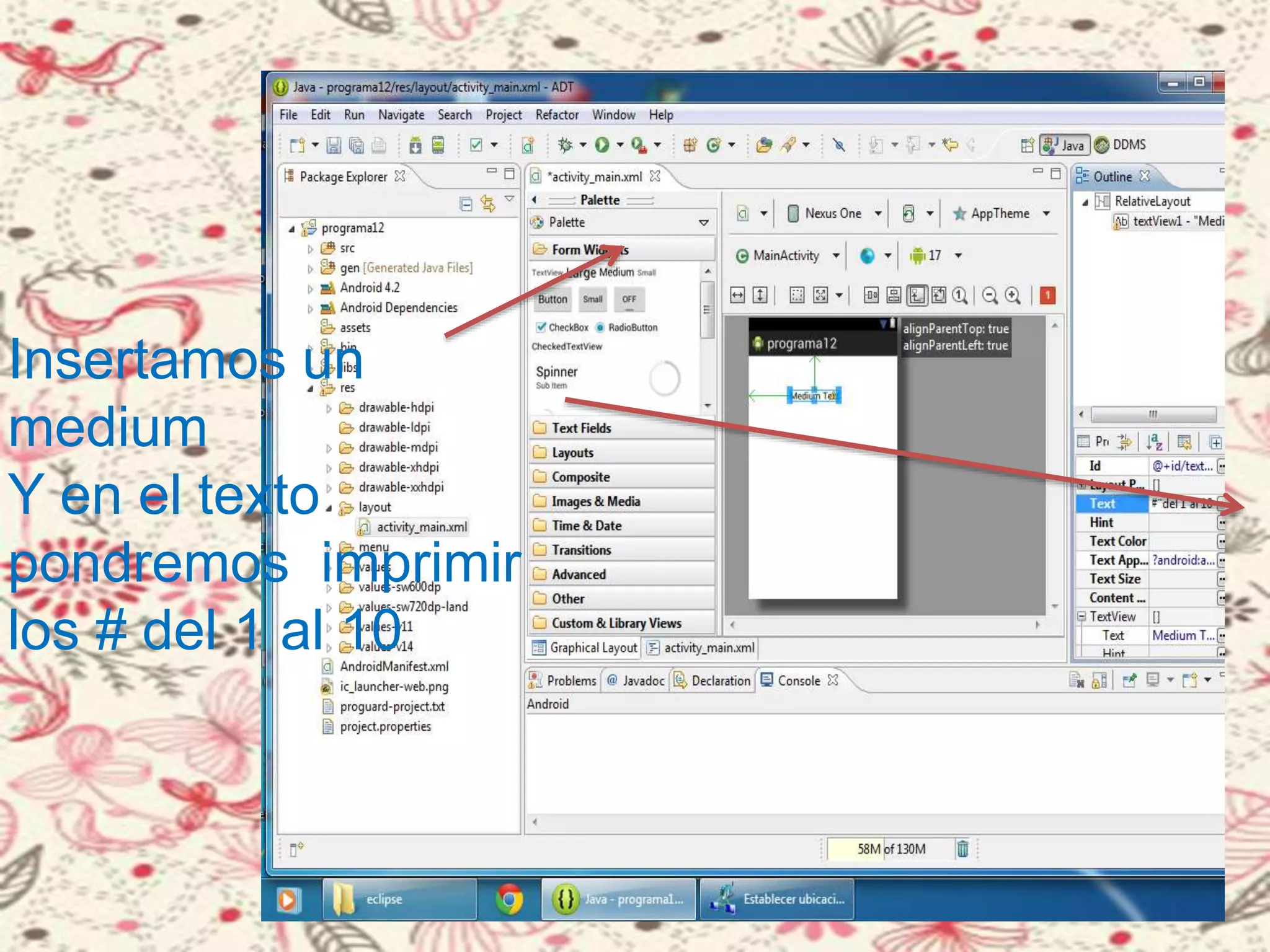The width and height of the screenshot is (1270, 952).
Task: Click the red lint warnings badge
Action: [1047, 296]
